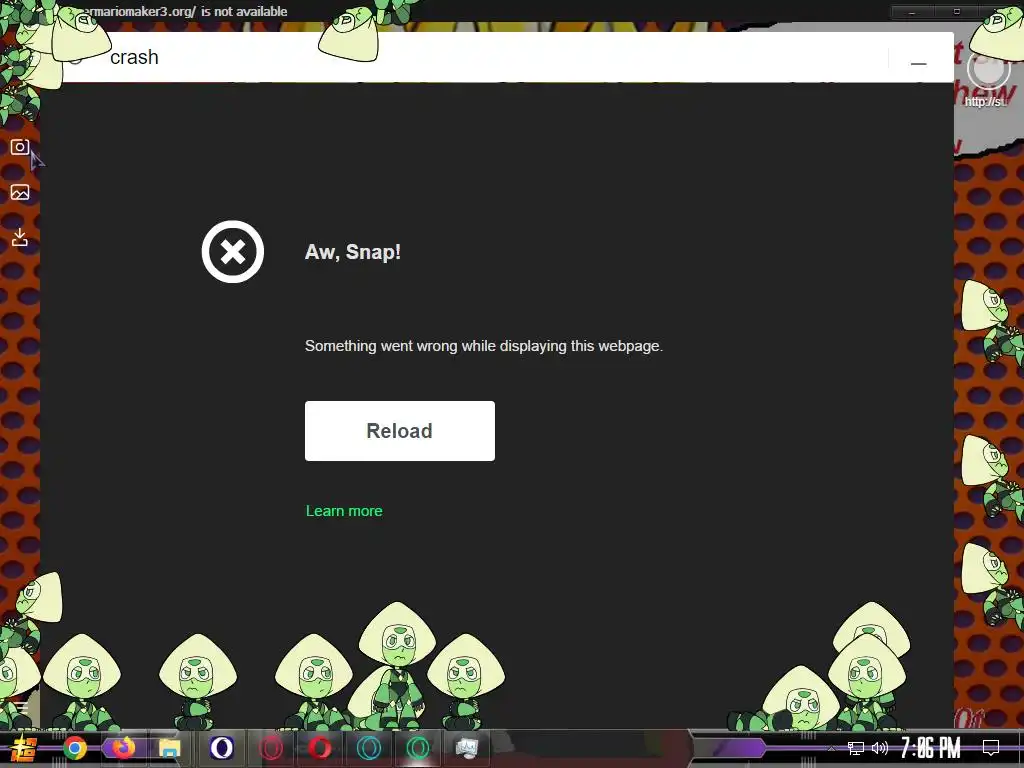Click the download tray icon in sidebar

[20, 237]
